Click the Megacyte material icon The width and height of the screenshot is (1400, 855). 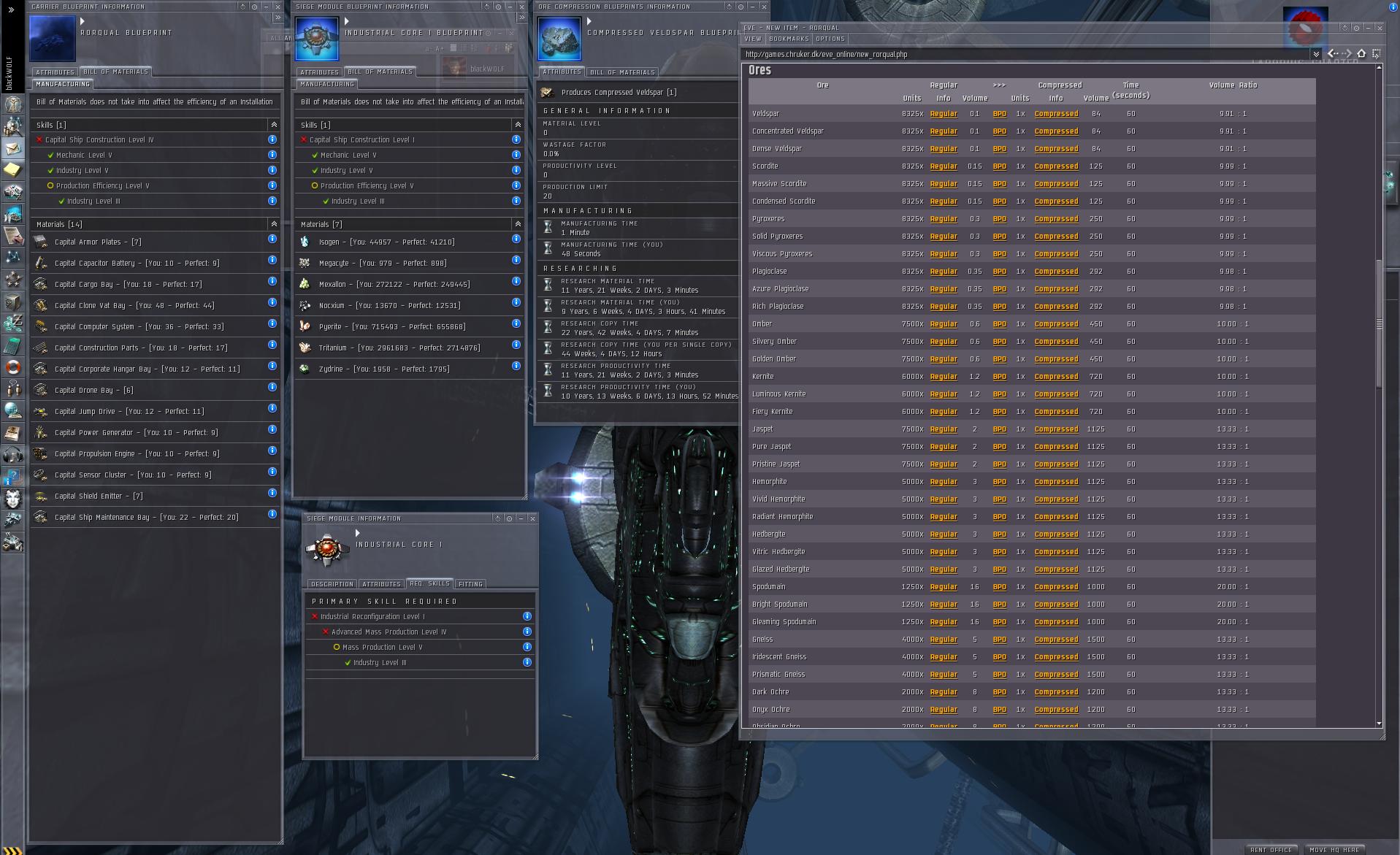305,263
